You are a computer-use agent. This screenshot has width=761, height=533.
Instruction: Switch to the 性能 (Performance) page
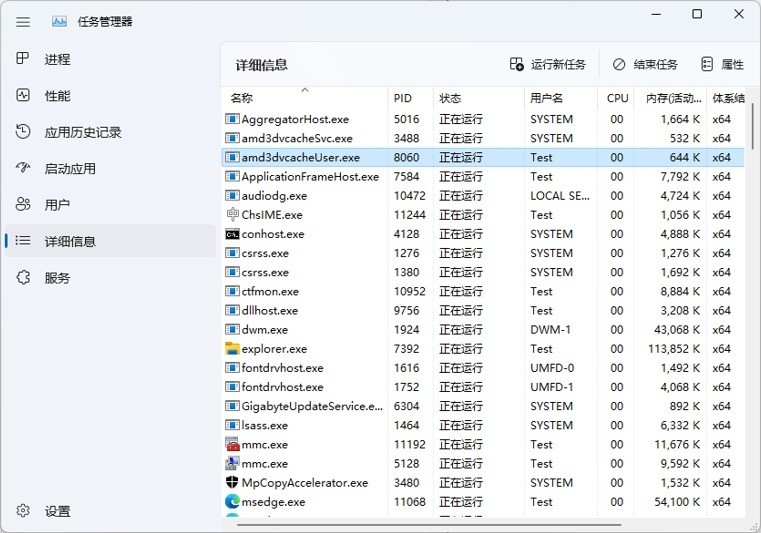(110, 96)
